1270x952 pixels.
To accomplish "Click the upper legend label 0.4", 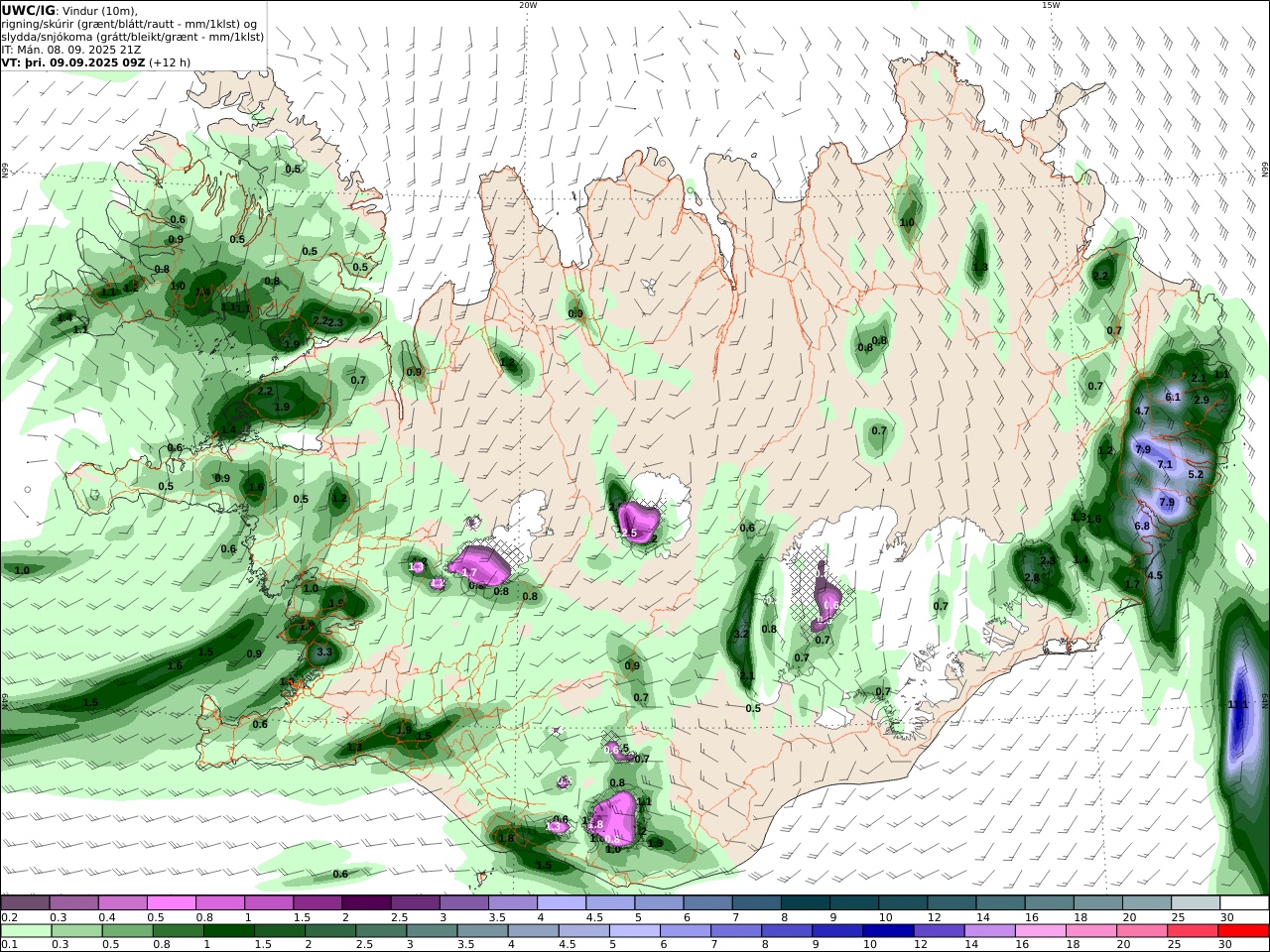I will tap(107, 917).
